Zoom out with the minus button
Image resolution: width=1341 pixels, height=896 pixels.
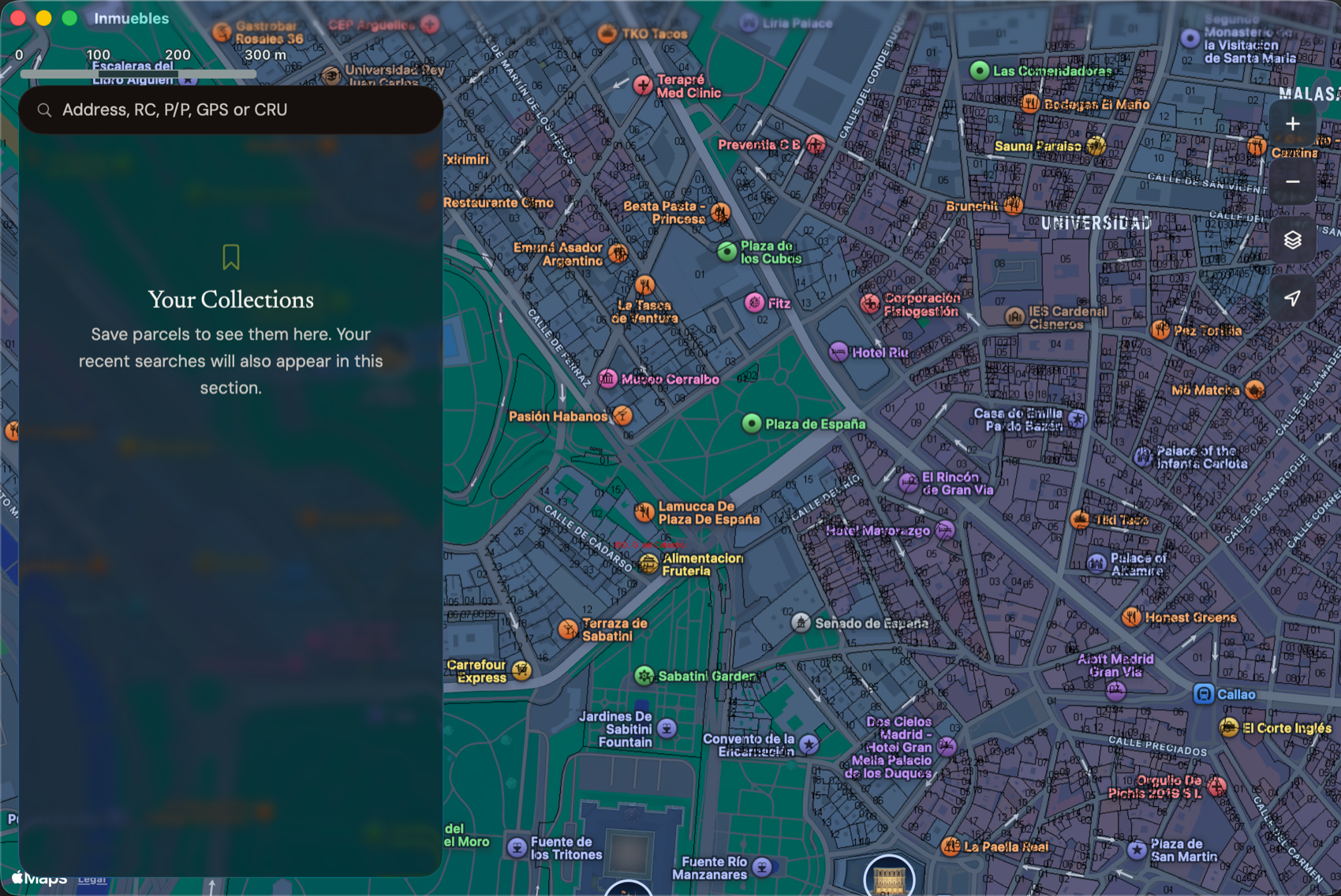tap(1292, 182)
